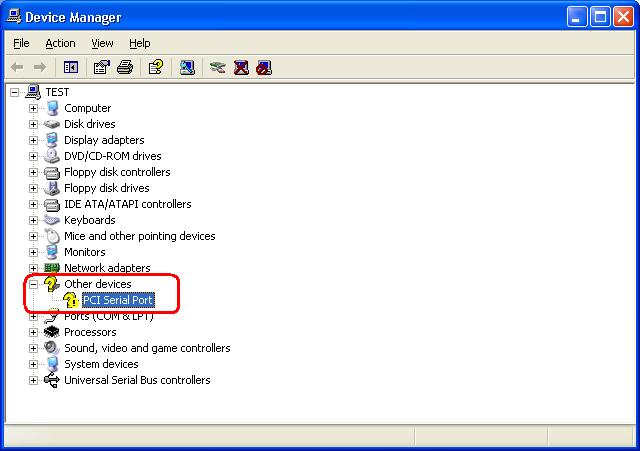Viewport: 640px width, 451px height.
Task: Expand Universal Serial Bus controllers
Action: (33, 380)
